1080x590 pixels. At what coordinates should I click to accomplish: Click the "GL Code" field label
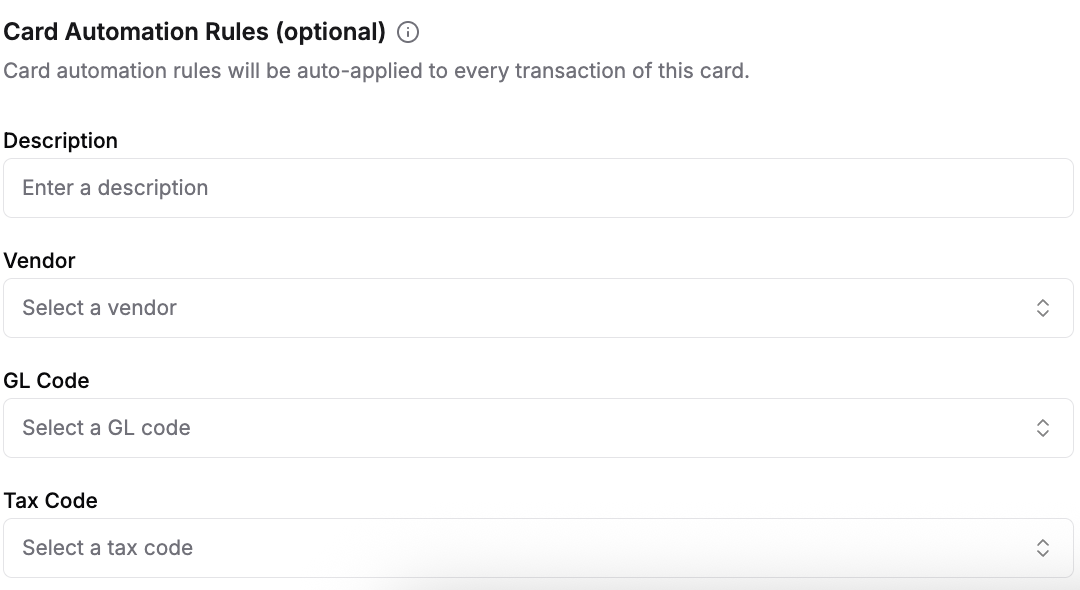tap(47, 381)
